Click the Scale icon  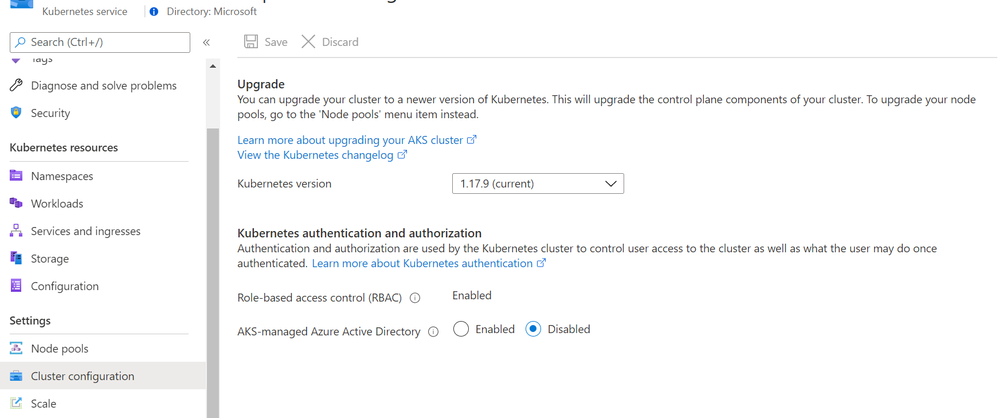[17, 403]
